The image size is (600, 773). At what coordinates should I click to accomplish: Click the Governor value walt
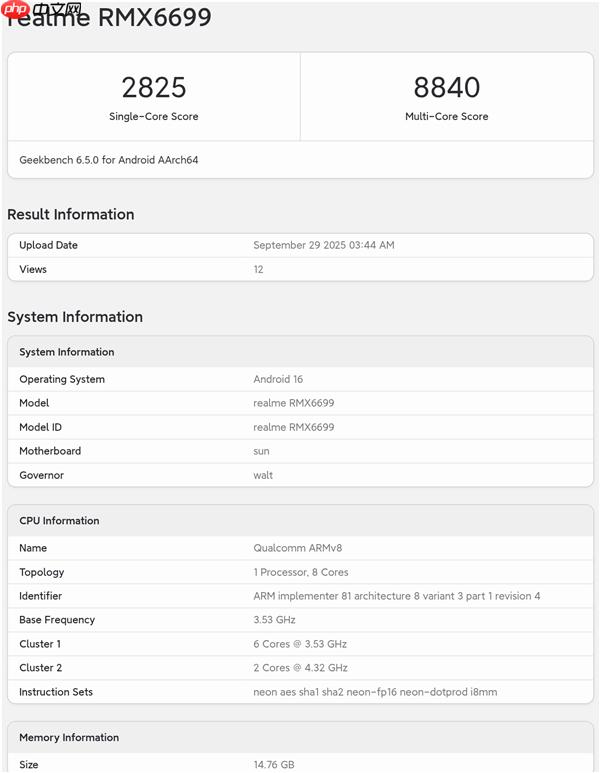click(263, 475)
